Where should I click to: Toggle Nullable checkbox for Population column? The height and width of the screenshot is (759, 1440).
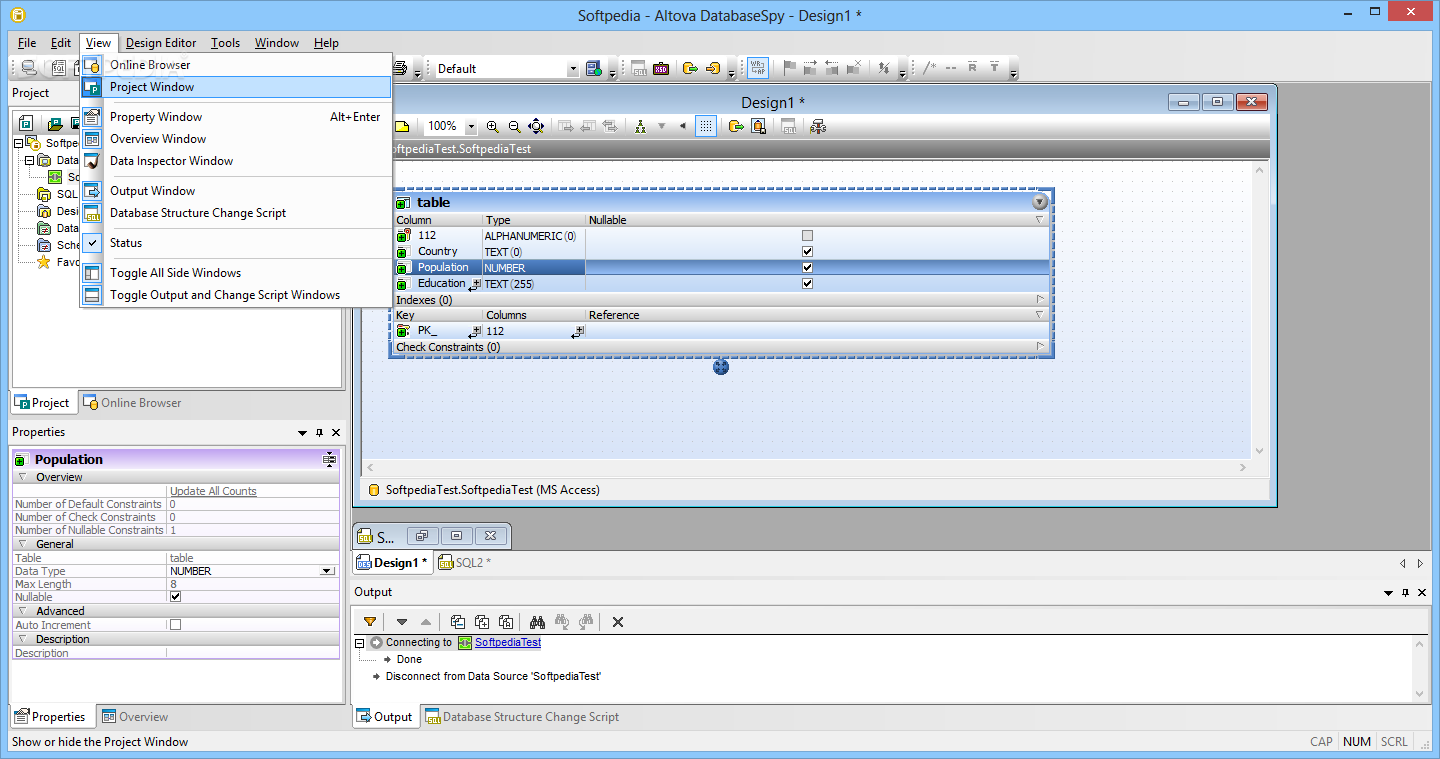pos(807,268)
